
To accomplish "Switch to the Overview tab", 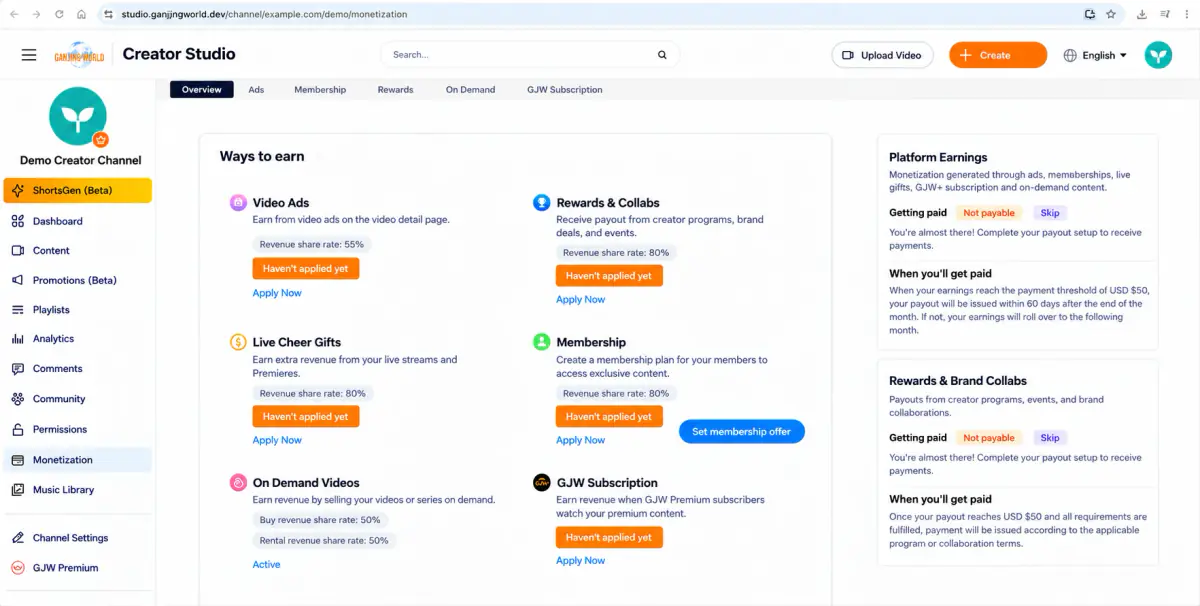I will (x=202, y=89).
